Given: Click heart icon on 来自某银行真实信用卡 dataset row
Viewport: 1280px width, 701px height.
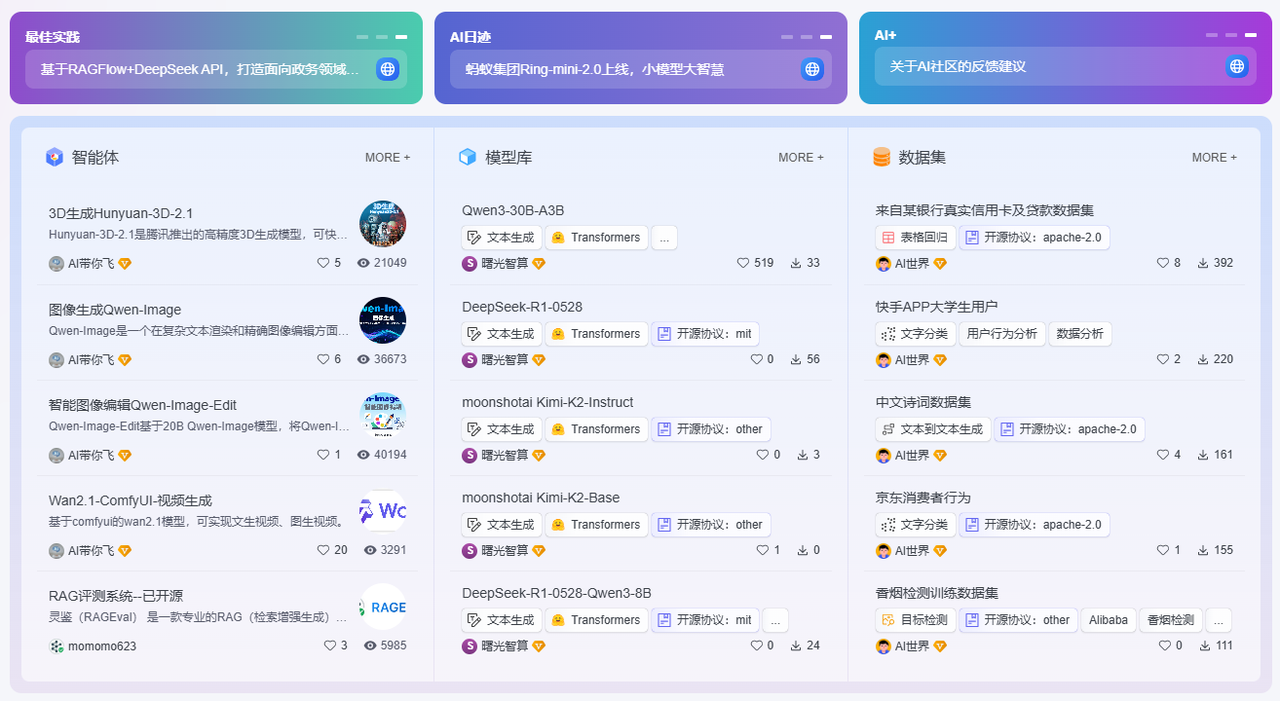Looking at the screenshot, I should (x=1163, y=263).
